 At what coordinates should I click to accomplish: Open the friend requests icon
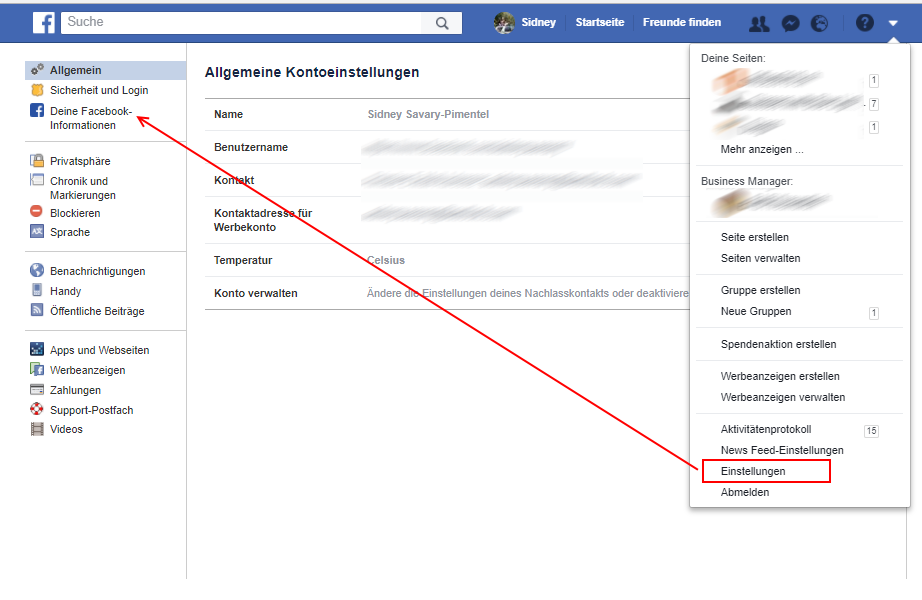tap(759, 24)
